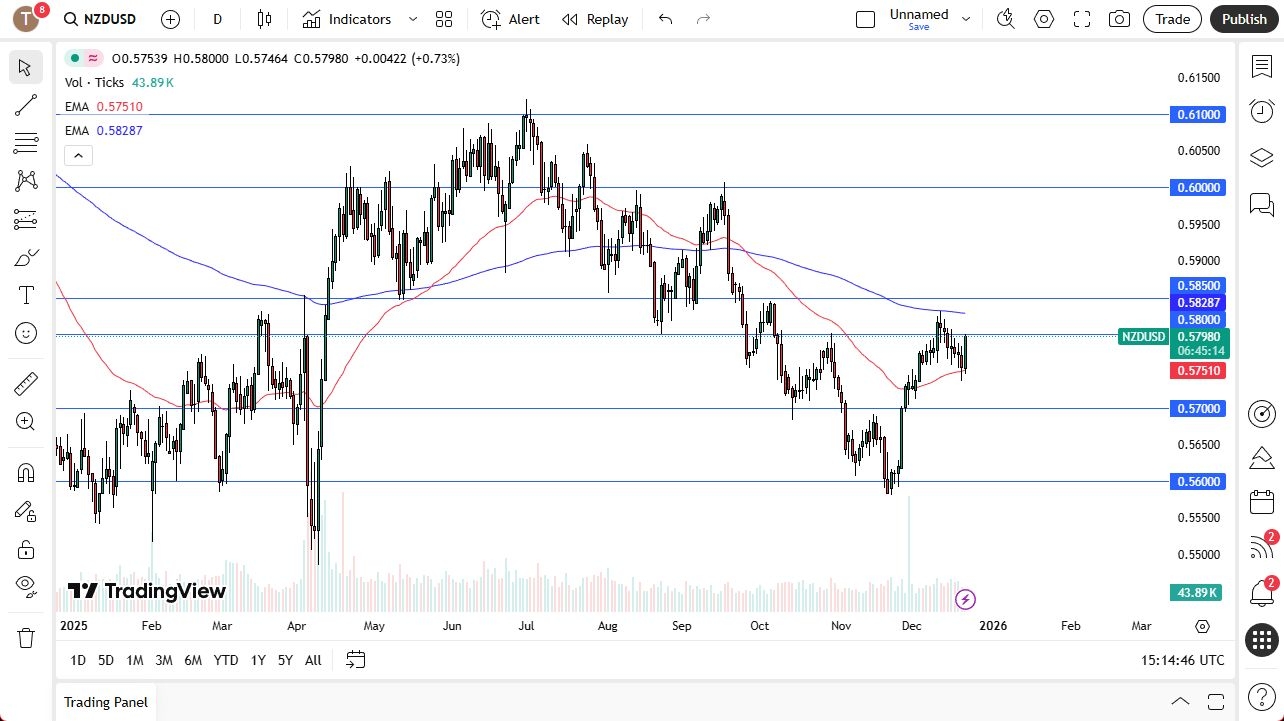Collapse the indicator legend arrow
The image size is (1284, 721).
click(78, 155)
